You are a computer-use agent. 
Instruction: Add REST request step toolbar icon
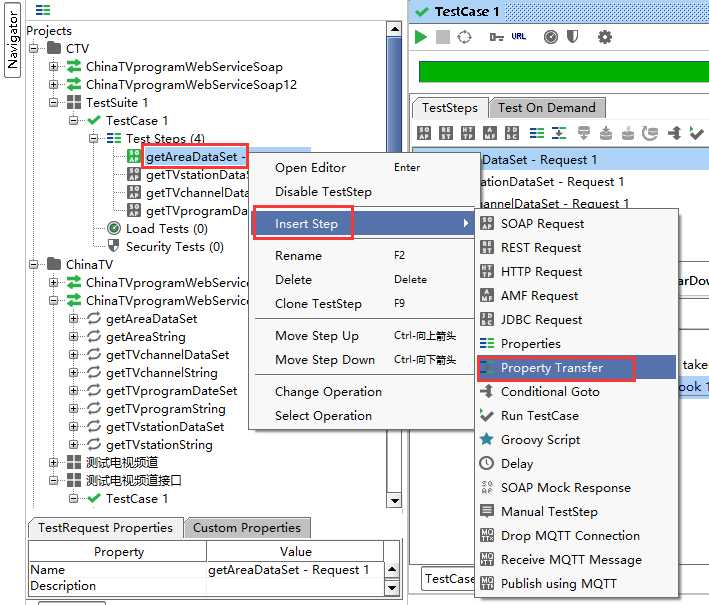tap(446, 133)
